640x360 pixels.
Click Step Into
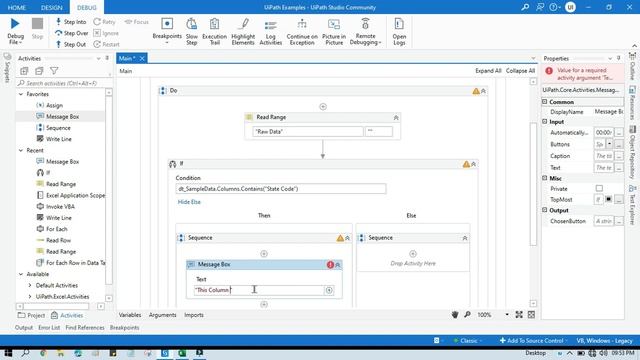[71, 22]
